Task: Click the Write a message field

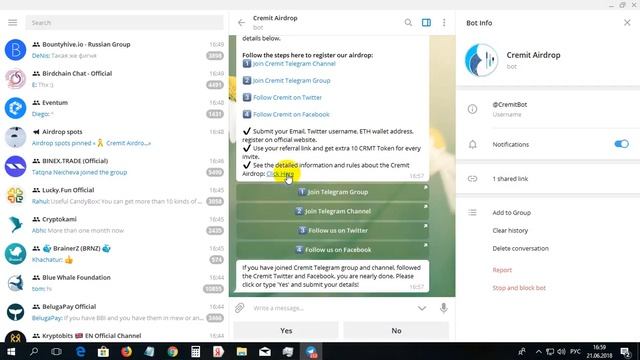Action: click(331, 308)
